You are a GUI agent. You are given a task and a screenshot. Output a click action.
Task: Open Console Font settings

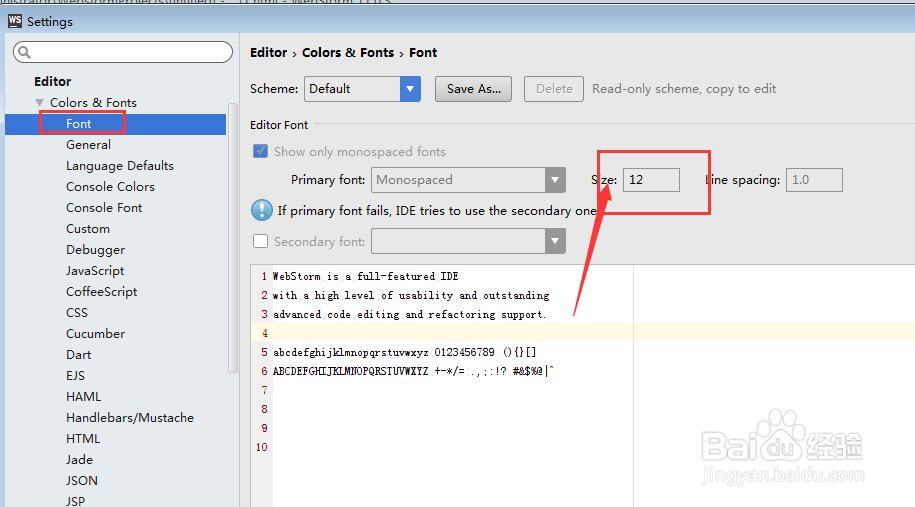(x=104, y=208)
